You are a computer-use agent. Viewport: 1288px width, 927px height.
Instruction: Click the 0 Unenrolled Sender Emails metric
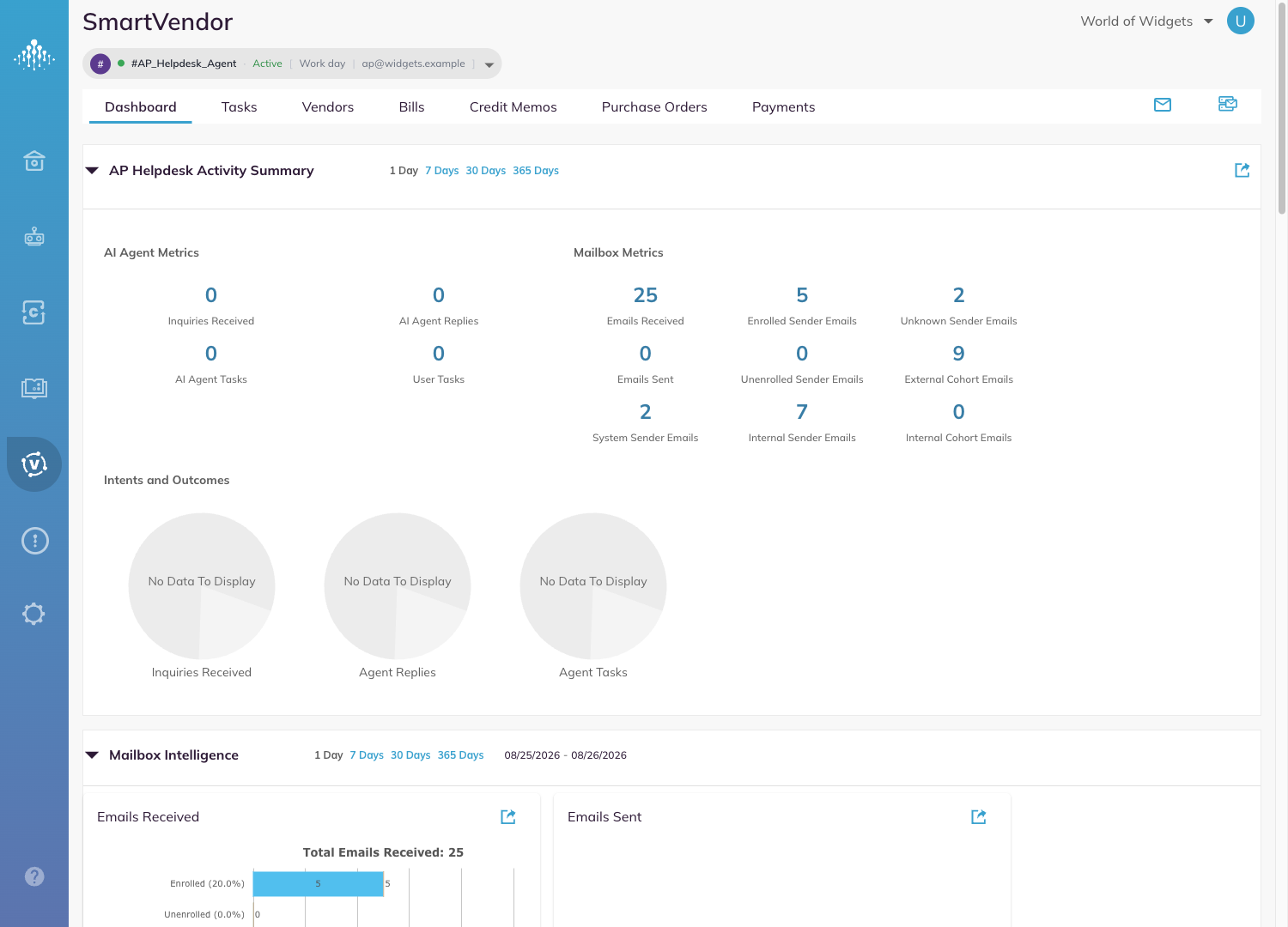coord(802,354)
